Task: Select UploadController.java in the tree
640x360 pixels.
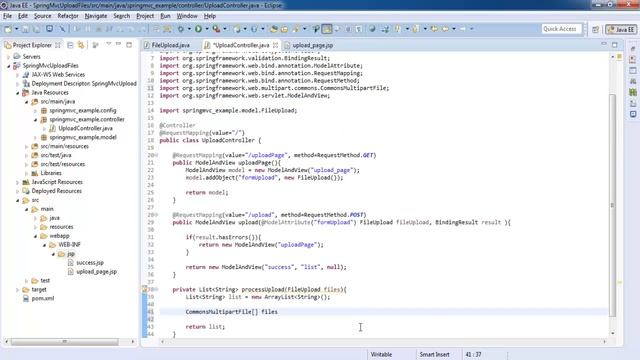Action: [85, 128]
